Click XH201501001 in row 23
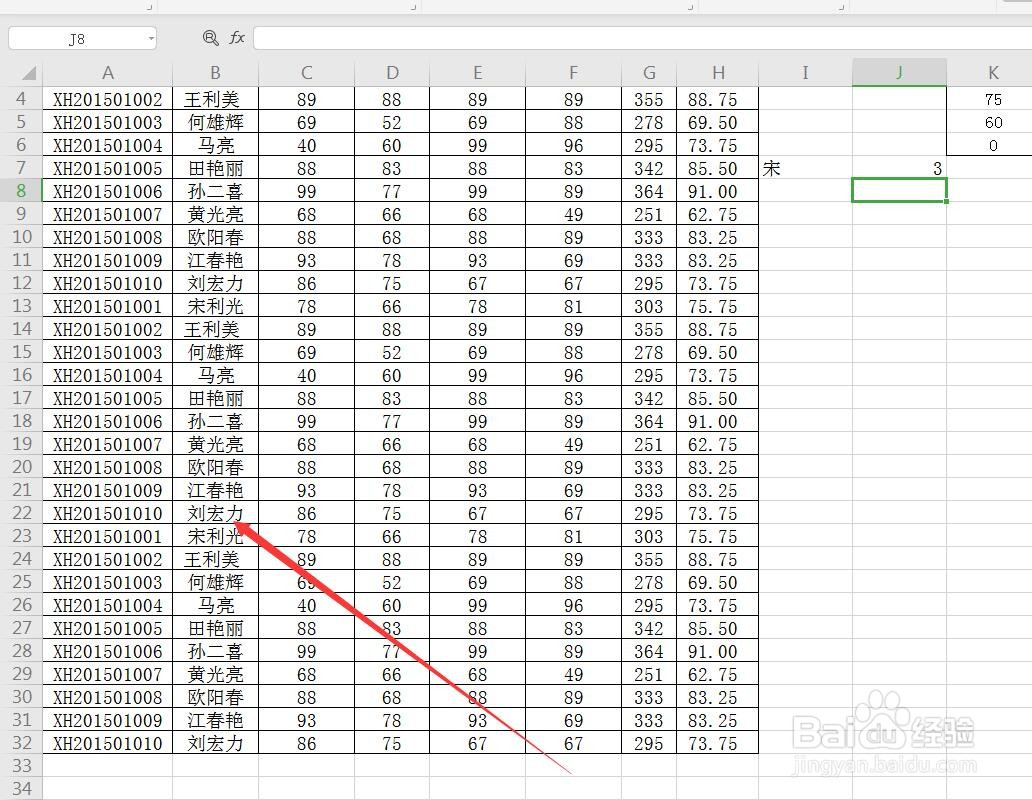This screenshot has width=1032, height=800. [108, 536]
